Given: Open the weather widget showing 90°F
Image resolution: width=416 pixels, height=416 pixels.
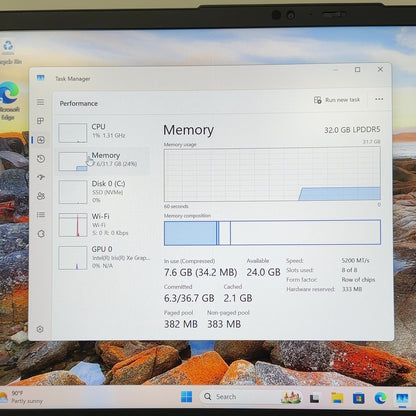Looking at the screenshot, I should point(23,397).
